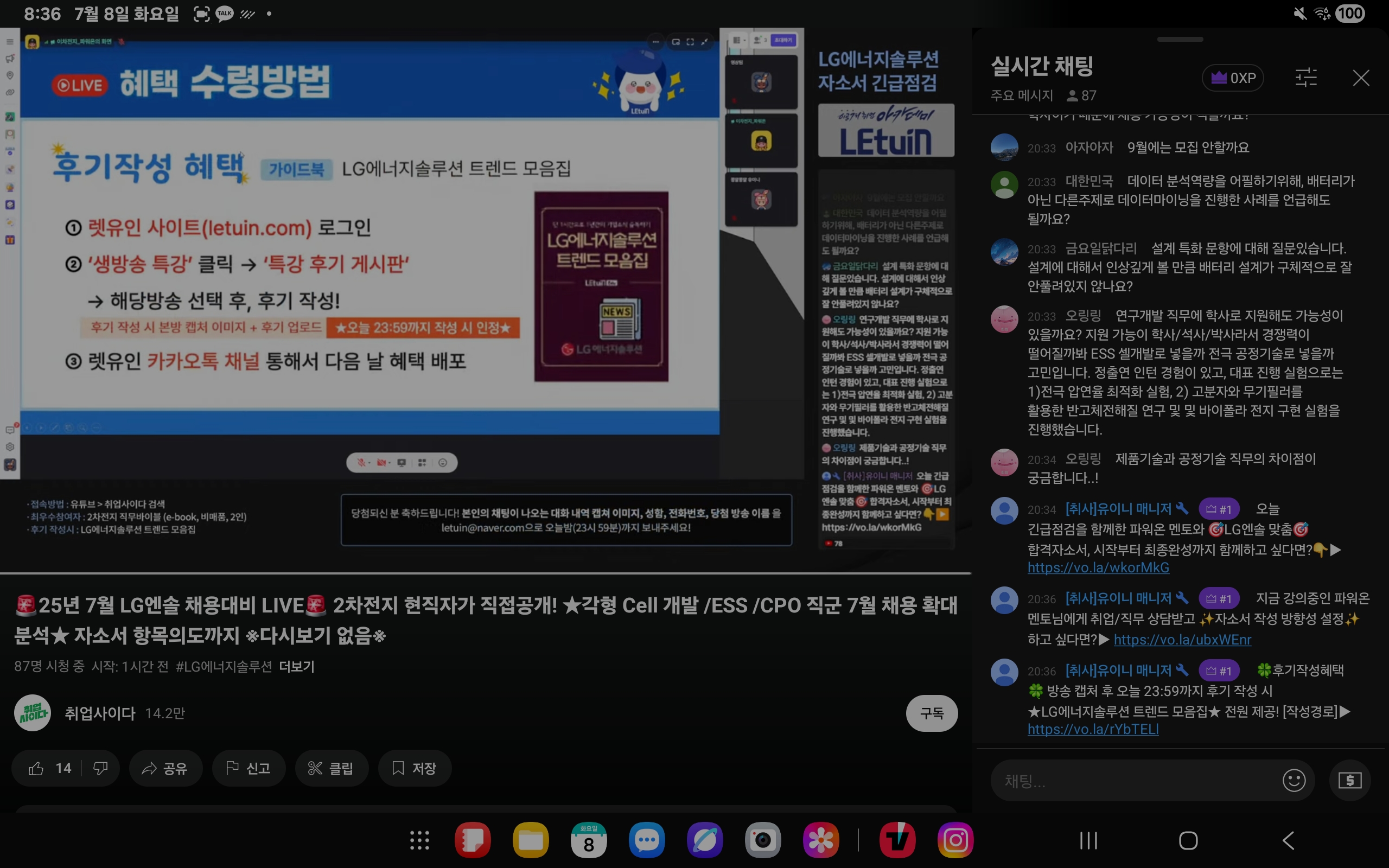This screenshot has height=868, width=1389.
Task: Tap the video title text
Action: point(486,620)
